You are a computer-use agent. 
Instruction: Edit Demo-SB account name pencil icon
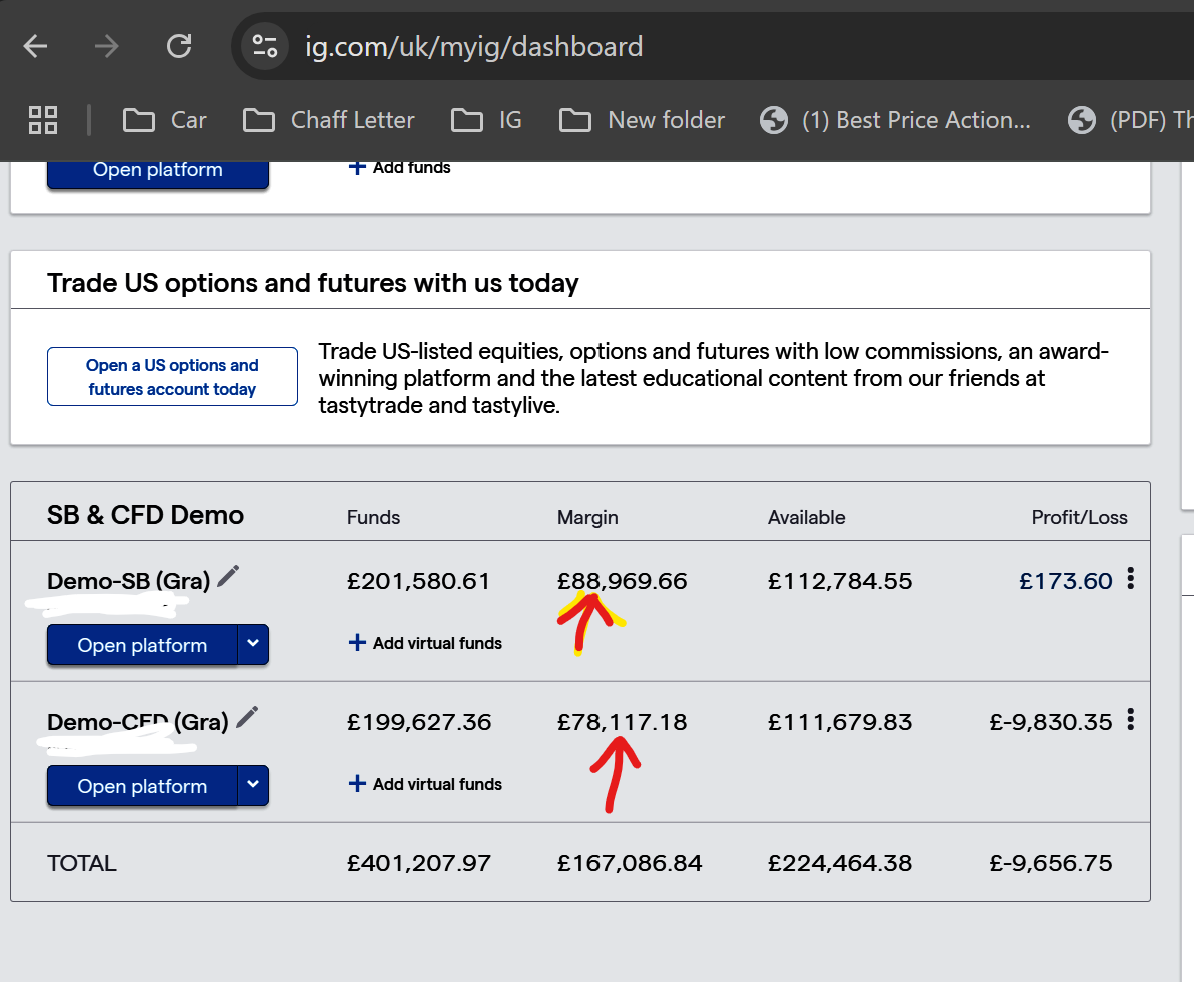point(228,576)
